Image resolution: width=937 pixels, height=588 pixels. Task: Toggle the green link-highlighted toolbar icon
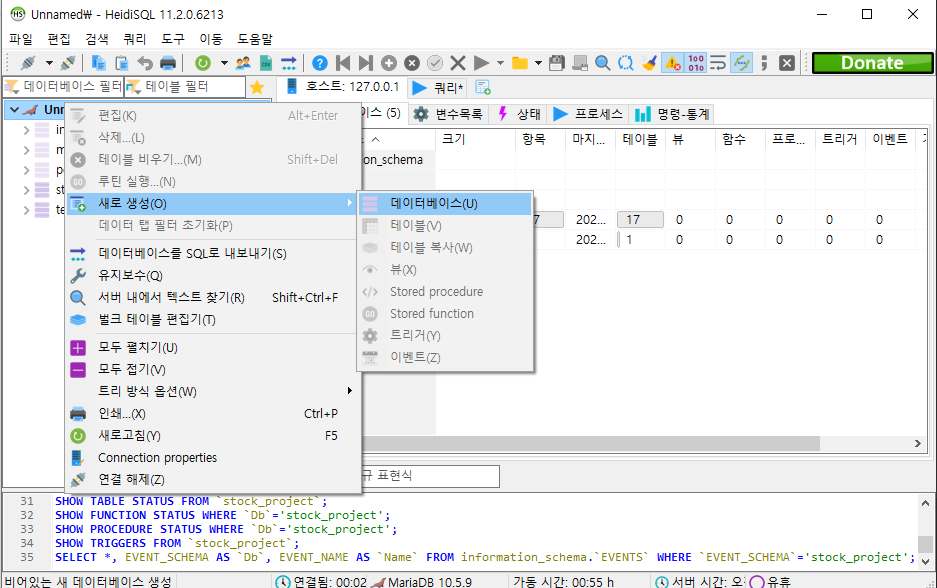tap(742, 63)
